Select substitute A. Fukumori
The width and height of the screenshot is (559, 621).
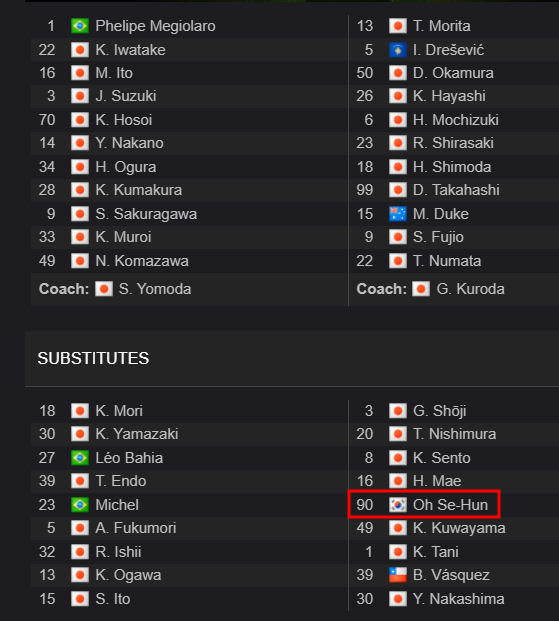tap(135, 528)
